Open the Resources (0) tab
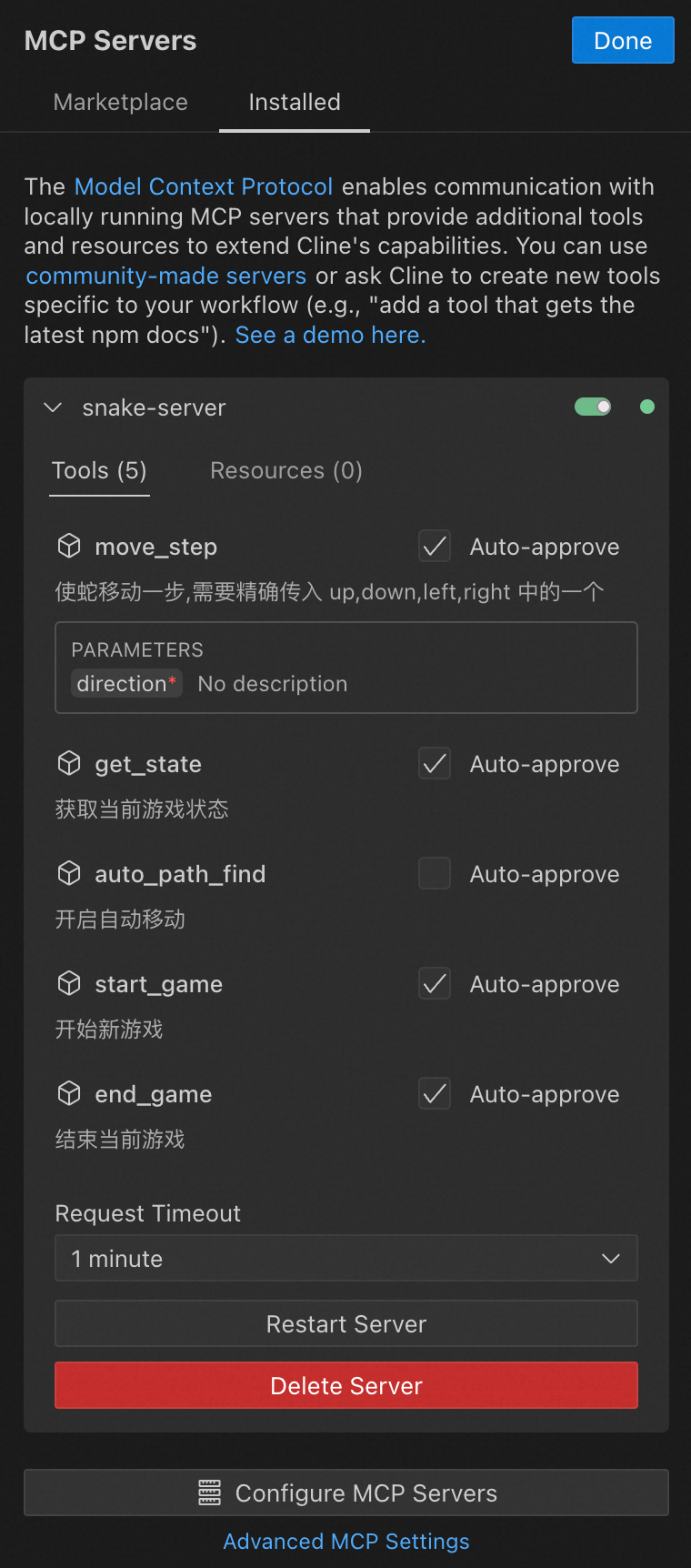 coord(285,470)
